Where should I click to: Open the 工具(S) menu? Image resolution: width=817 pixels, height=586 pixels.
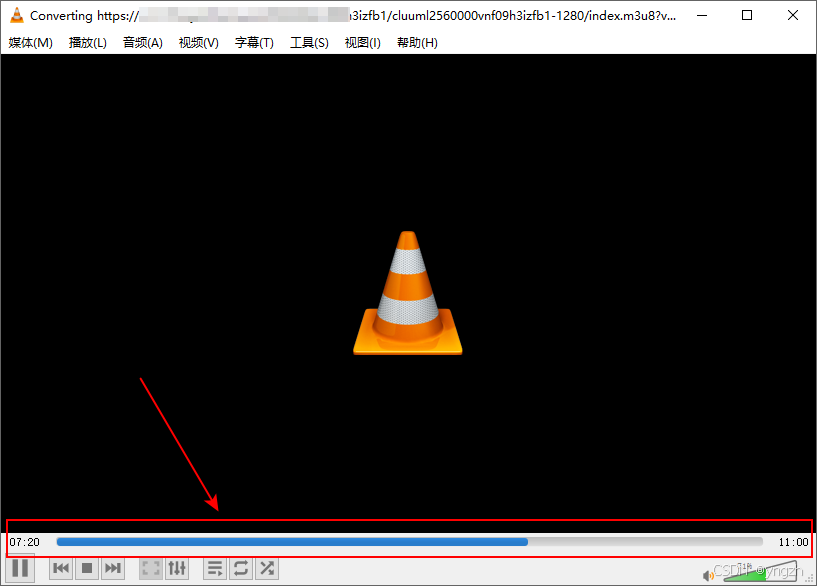(x=310, y=43)
